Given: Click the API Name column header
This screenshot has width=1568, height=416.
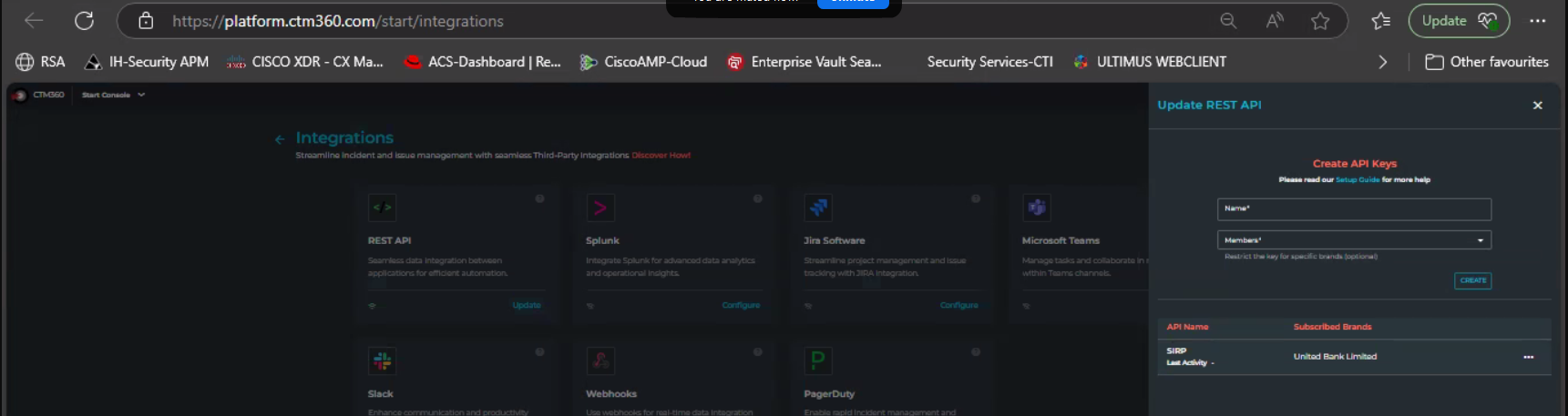Looking at the screenshot, I should [1187, 327].
